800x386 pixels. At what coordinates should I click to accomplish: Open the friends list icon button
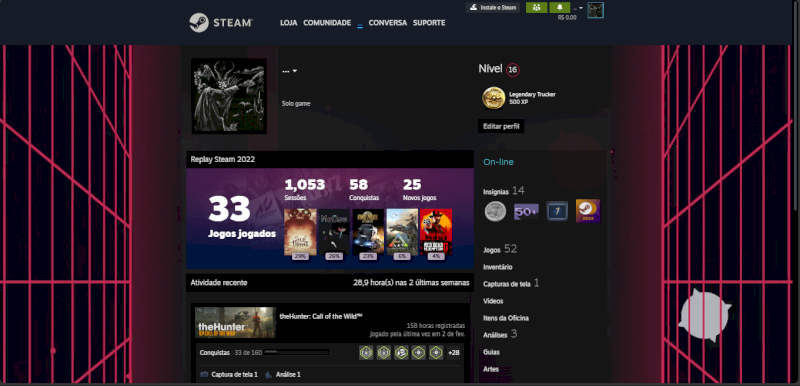[x=536, y=8]
